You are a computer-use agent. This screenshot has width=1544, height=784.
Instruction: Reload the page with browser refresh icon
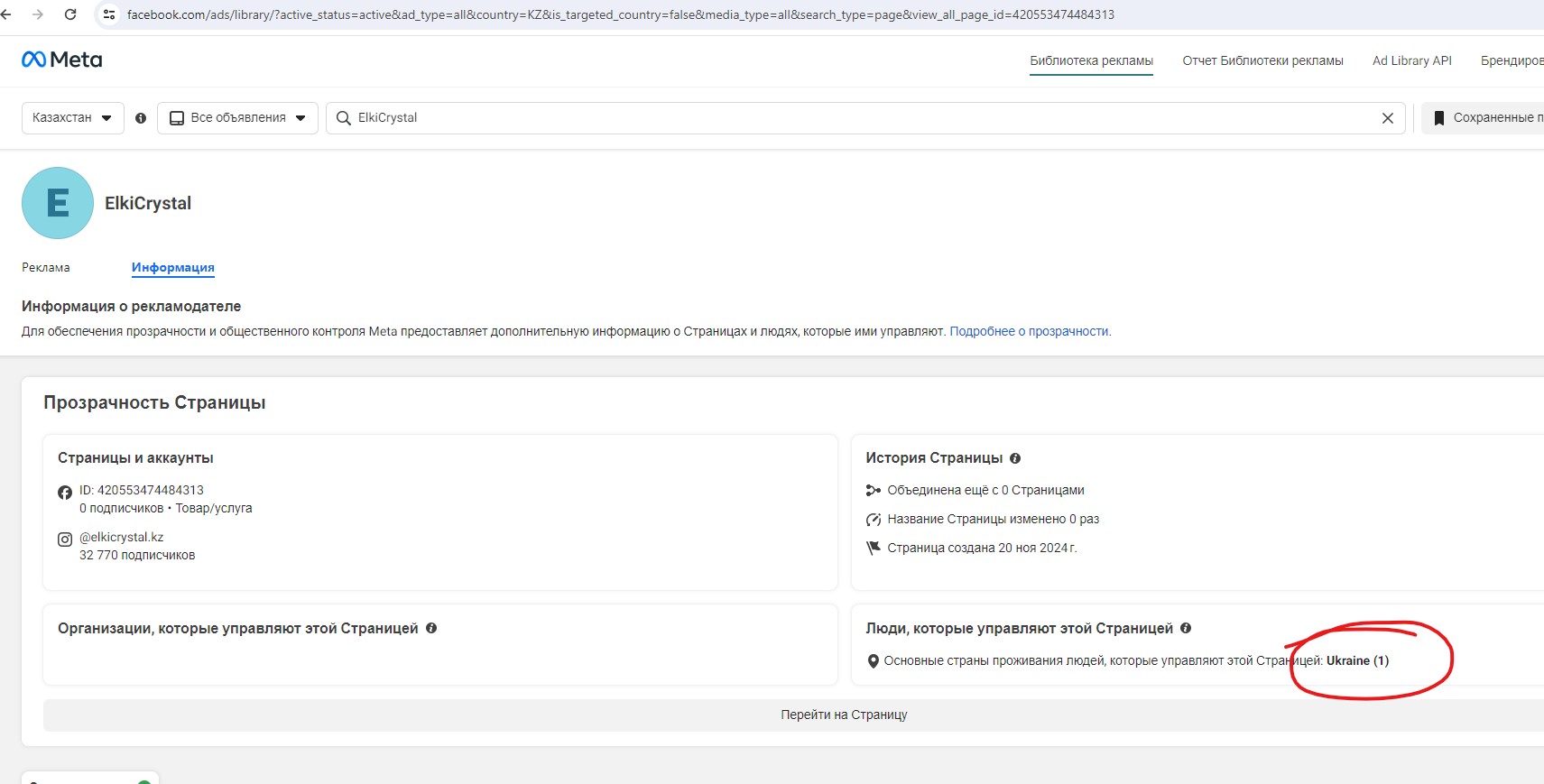tap(70, 14)
